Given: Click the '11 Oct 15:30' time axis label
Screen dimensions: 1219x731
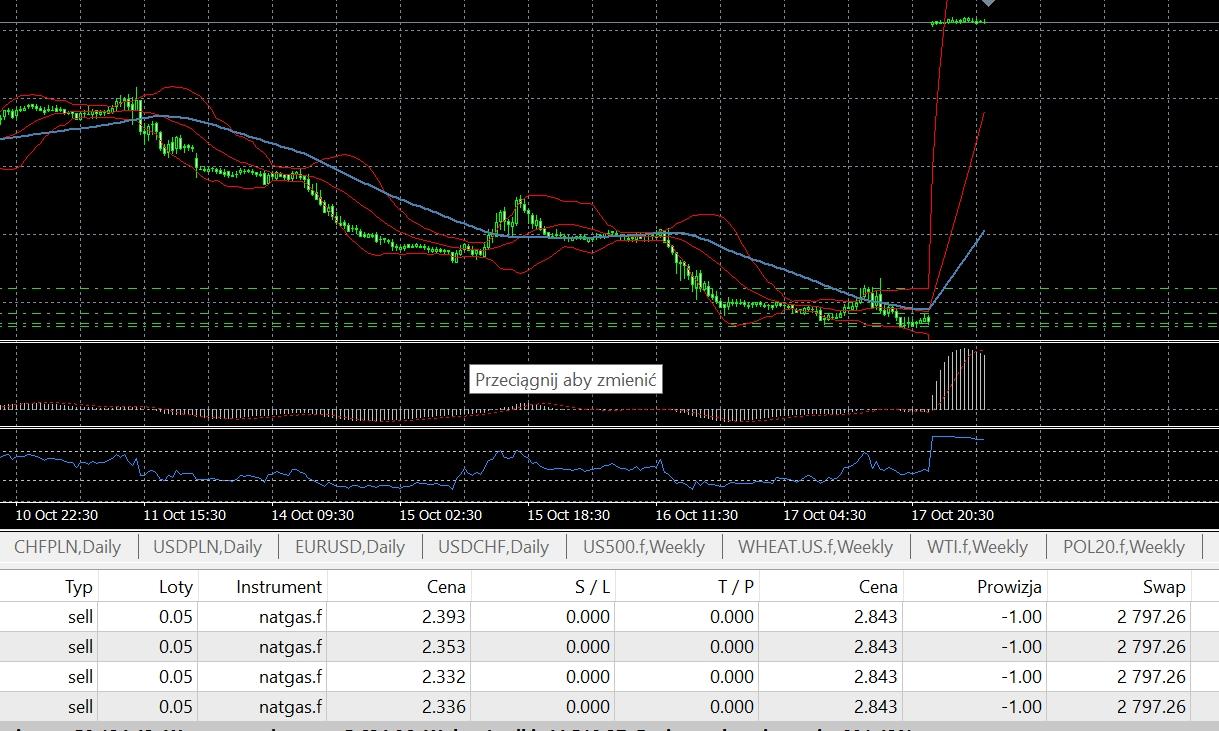Looking at the screenshot, I should tap(185, 515).
